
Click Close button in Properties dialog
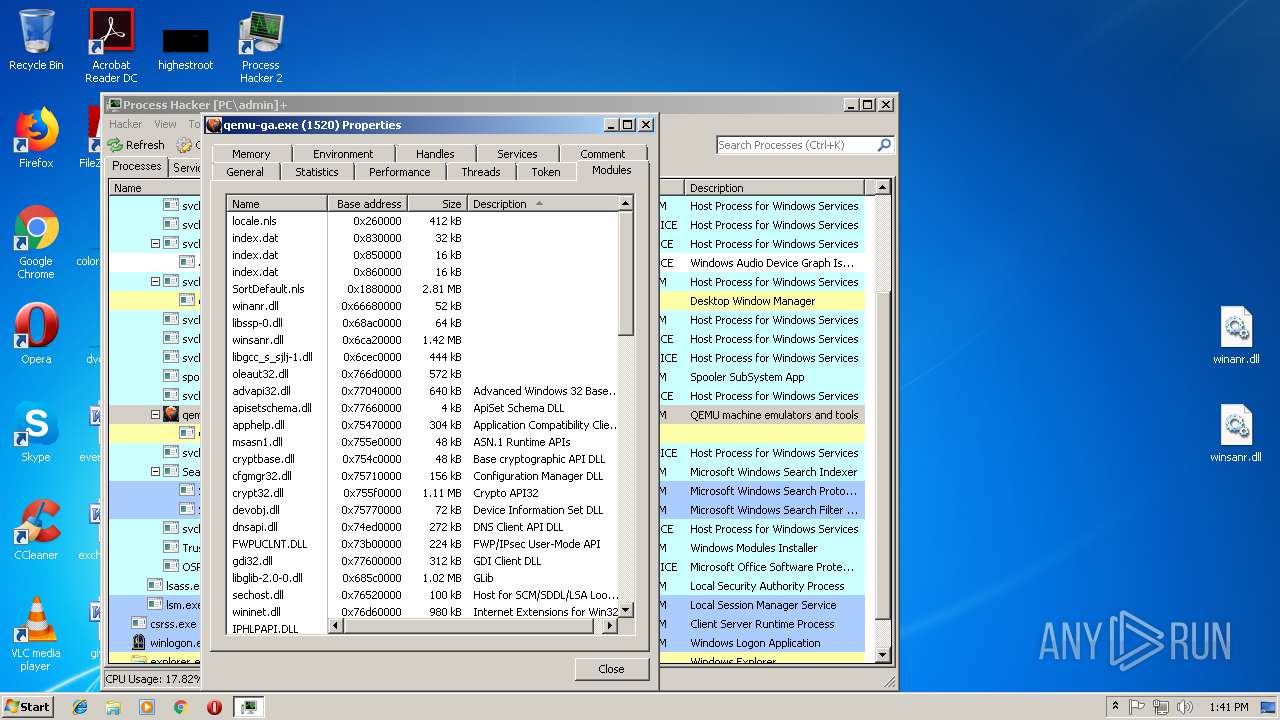(612, 669)
